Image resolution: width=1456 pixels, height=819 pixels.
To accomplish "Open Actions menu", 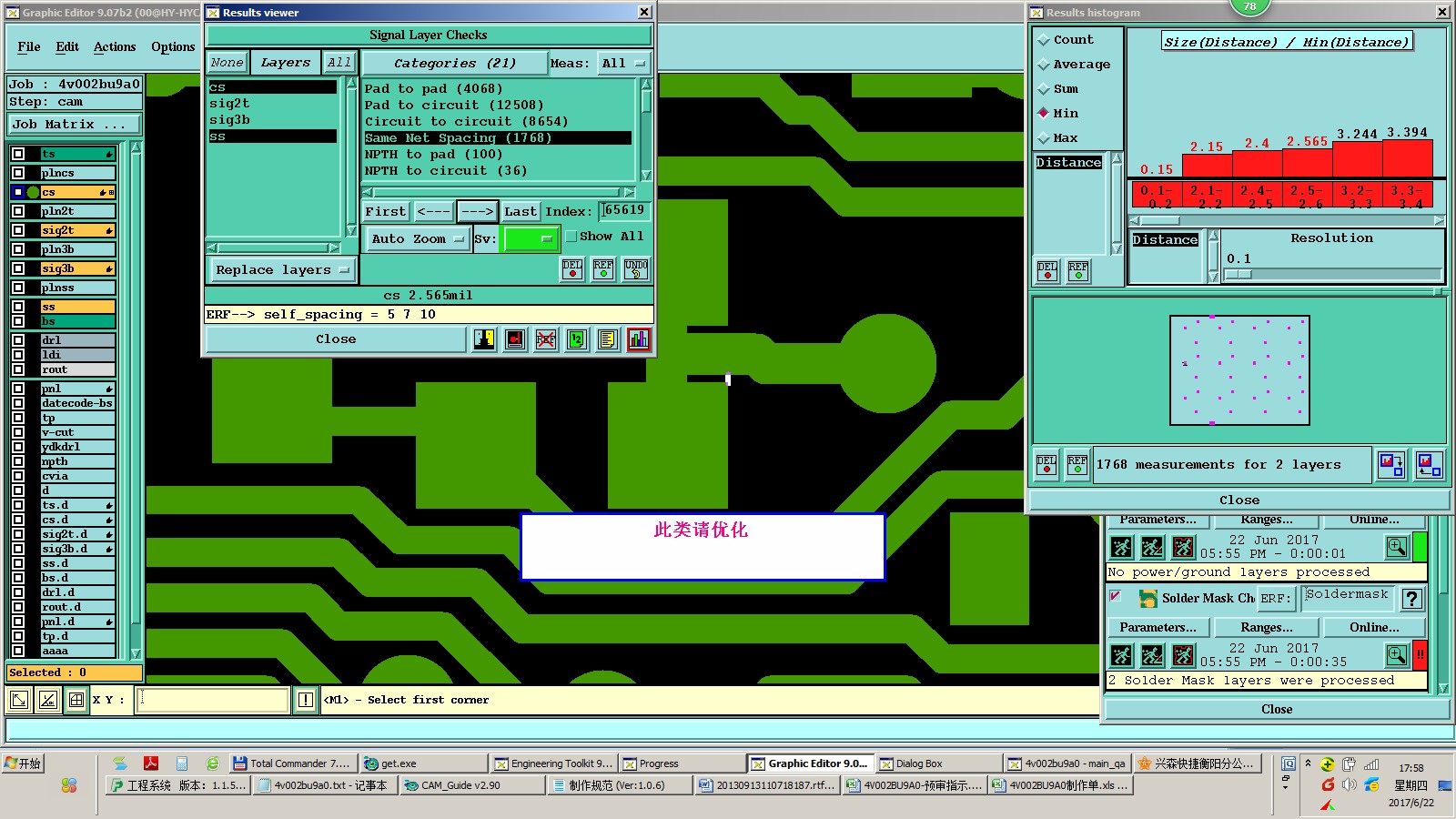I will tap(115, 47).
